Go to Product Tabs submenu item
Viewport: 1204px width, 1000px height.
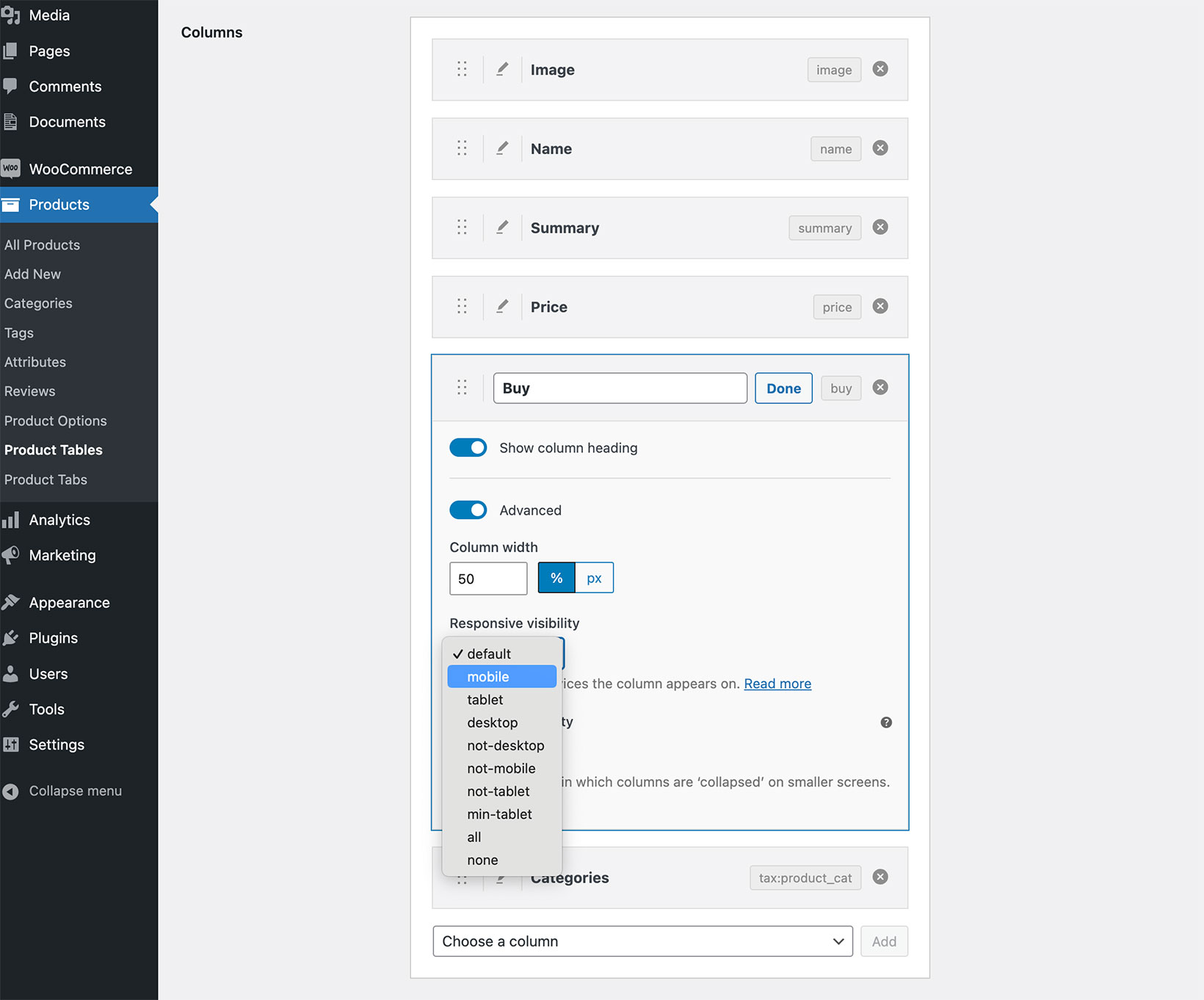tap(46, 479)
